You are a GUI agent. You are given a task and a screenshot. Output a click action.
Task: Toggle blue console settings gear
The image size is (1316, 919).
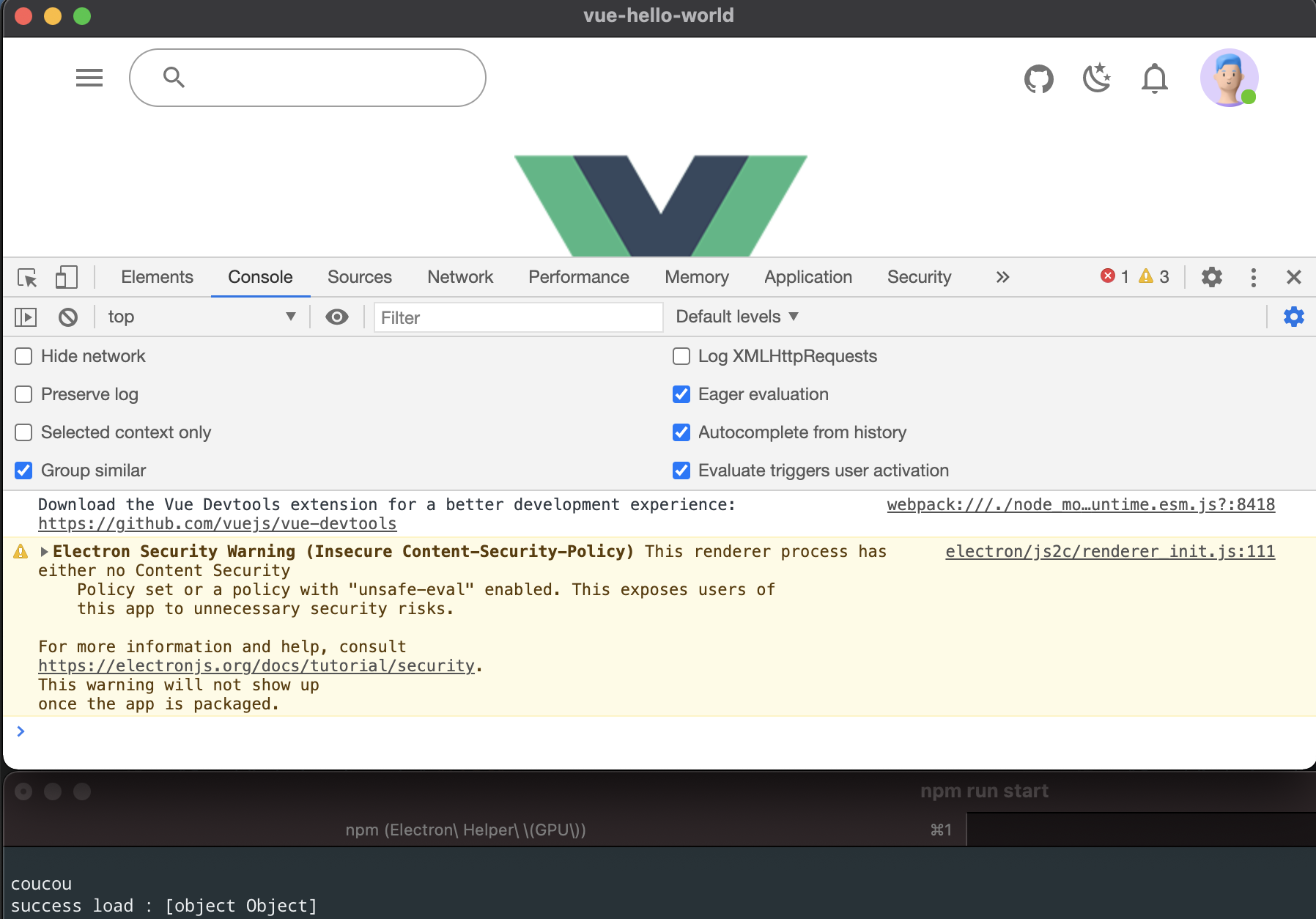1294,317
